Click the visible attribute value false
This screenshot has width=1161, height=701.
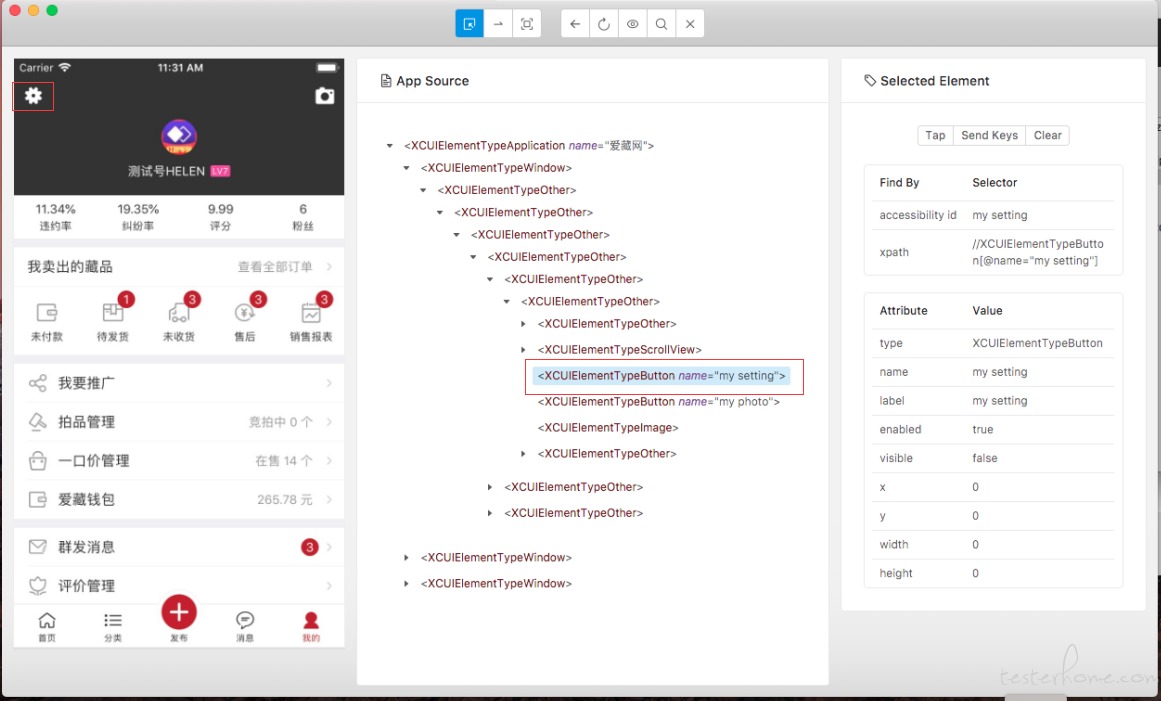[985, 458]
